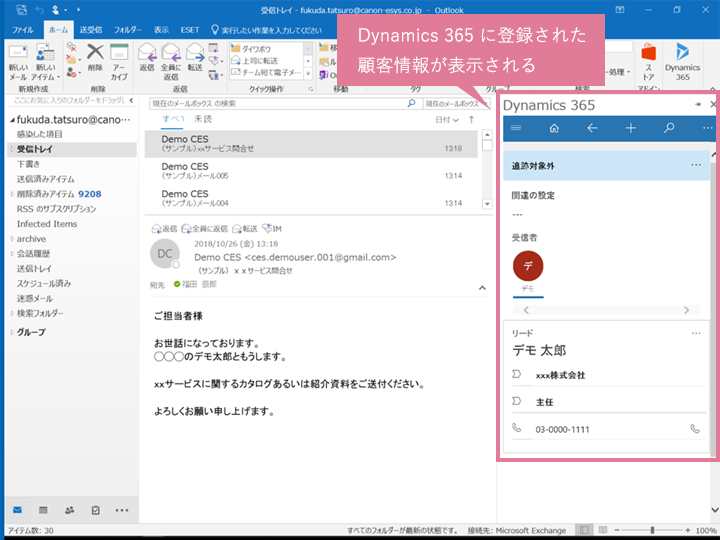
Task: Open the 日付 sort dropdown
Action: tap(447, 120)
